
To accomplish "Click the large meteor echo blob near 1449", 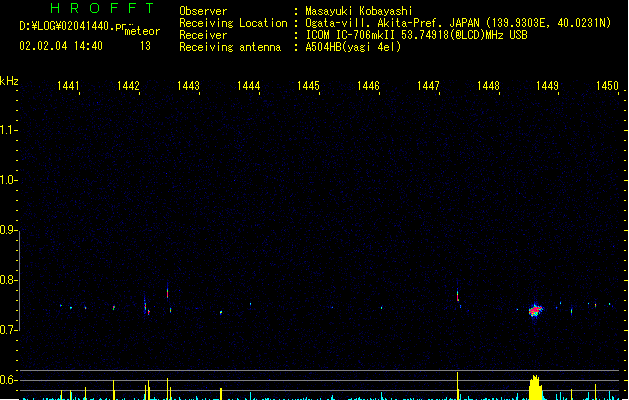I will [536, 310].
